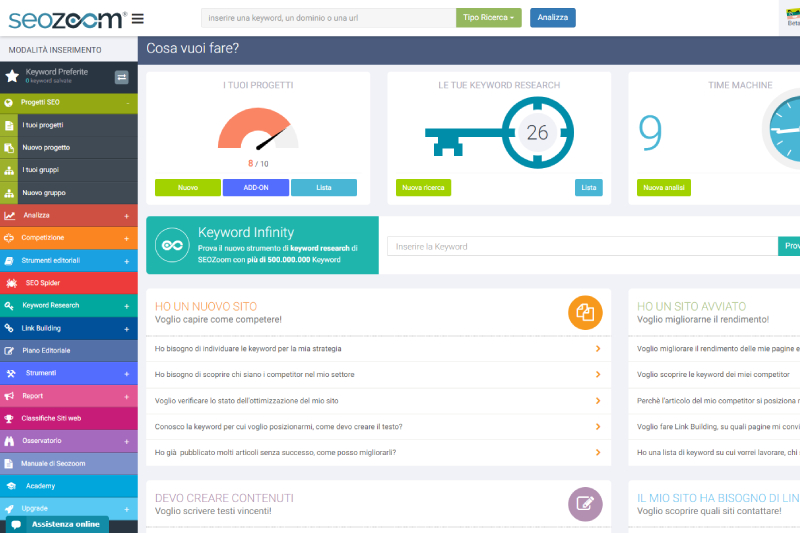Viewport: 800px width, 533px height.
Task: Click the orange copy icon in Ho un nuovo sito
Action: point(585,313)
